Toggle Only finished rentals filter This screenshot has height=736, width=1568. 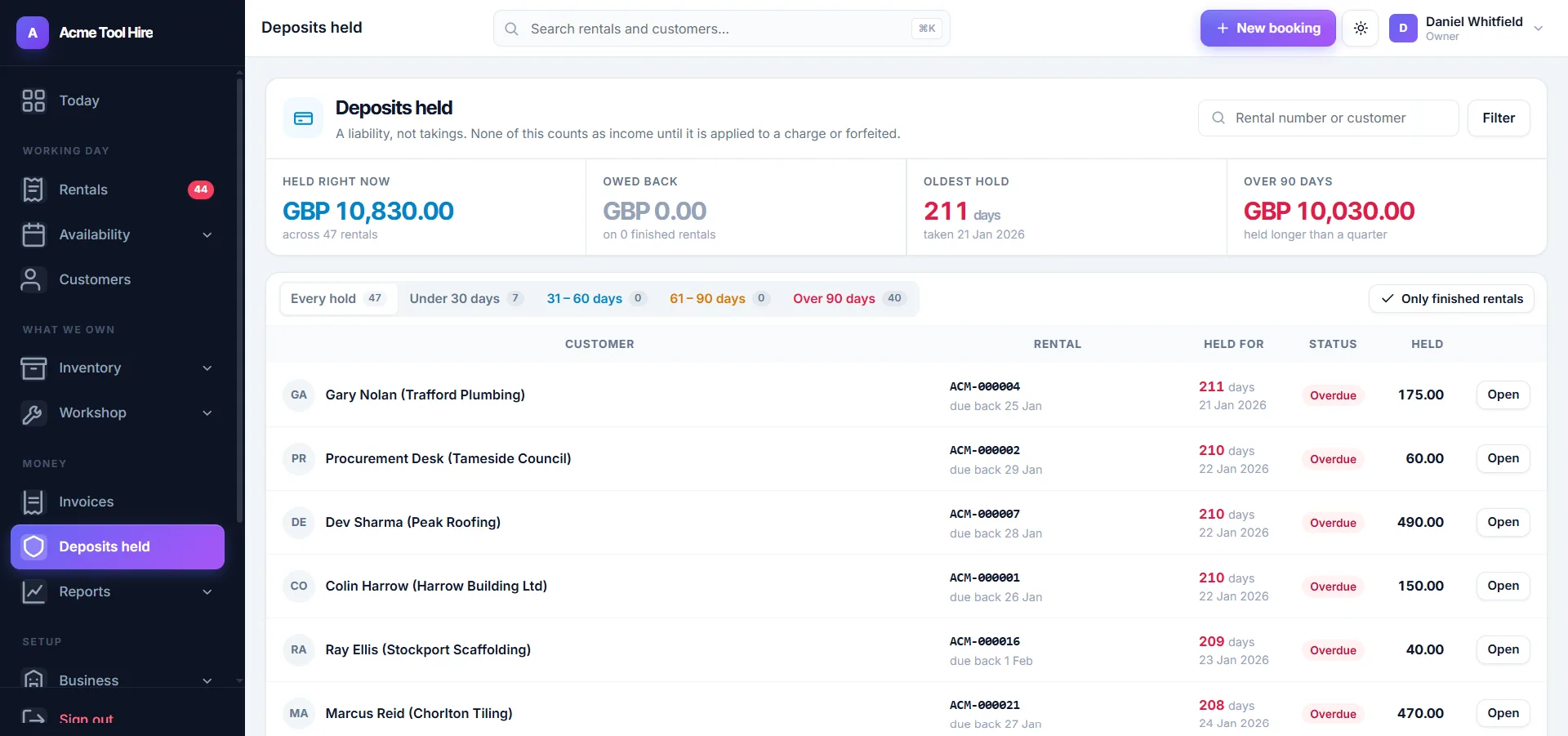pyautogui.click(x=1451, y=299)
